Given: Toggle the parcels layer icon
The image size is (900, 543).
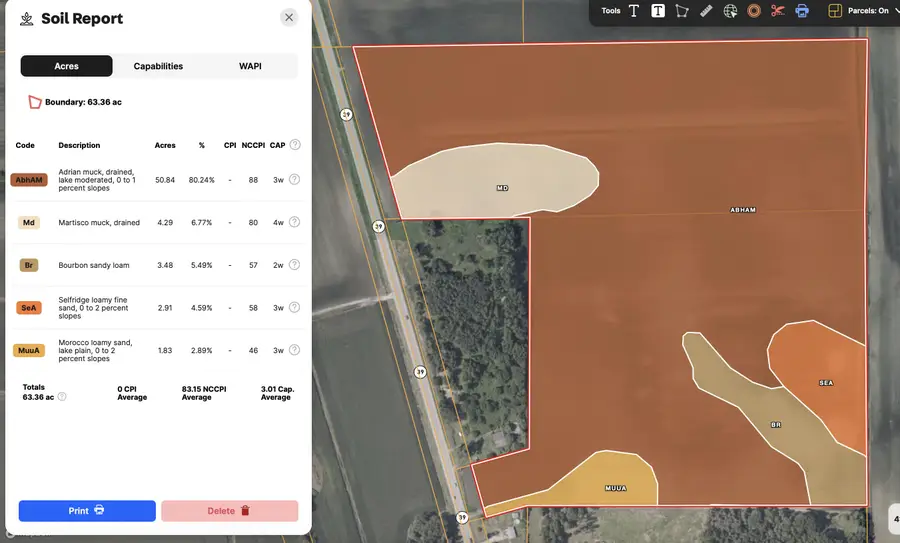Looking at the screenshot, I should 835,11.
